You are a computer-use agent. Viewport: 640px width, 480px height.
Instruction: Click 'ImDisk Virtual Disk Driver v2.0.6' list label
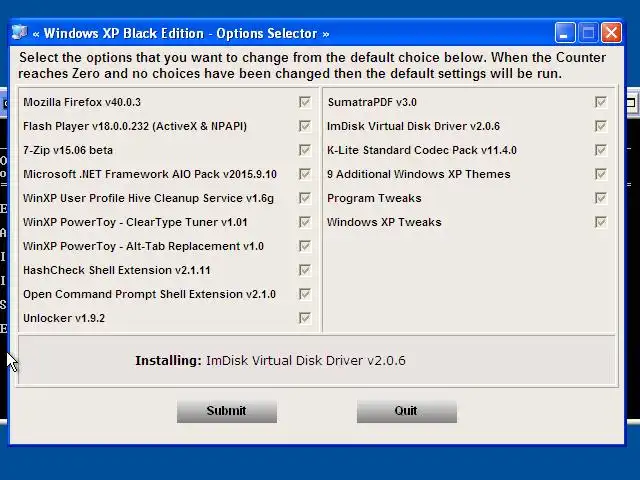[413, 126]
